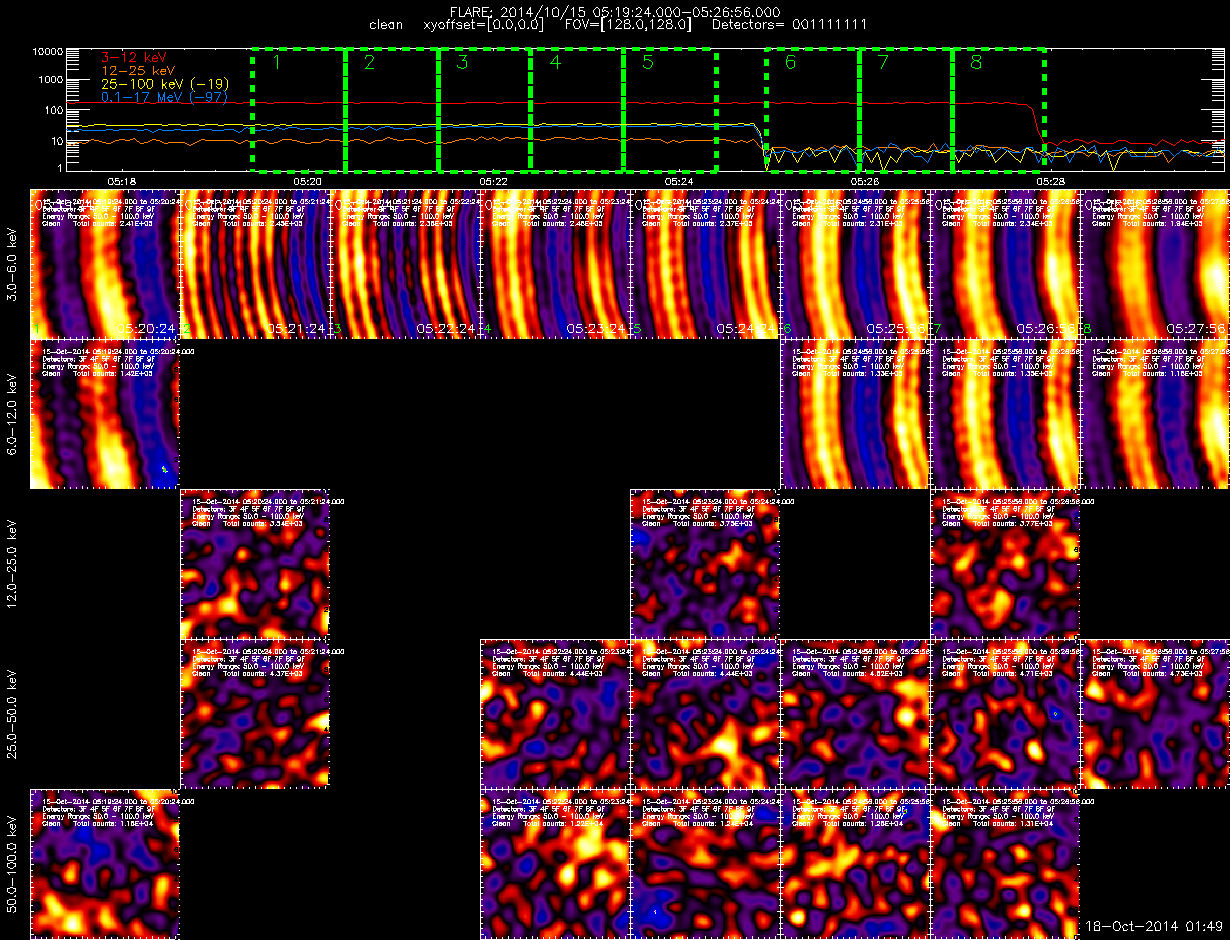Select interval label 6 on the light curve
Image resolution: width=1230 pixels, height=940 pixels.
[x=791, y=63]
